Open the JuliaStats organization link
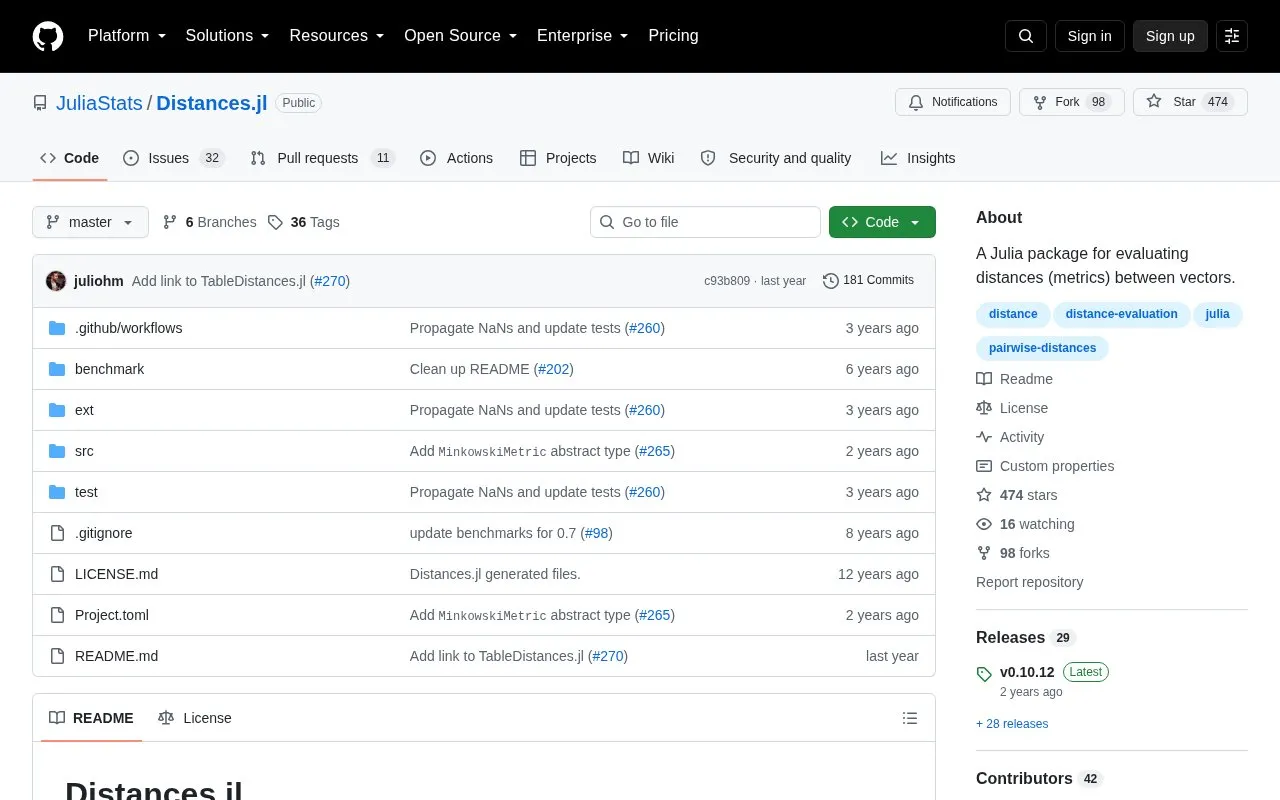This screenshot has height=800, width=1280. [99, 103]
